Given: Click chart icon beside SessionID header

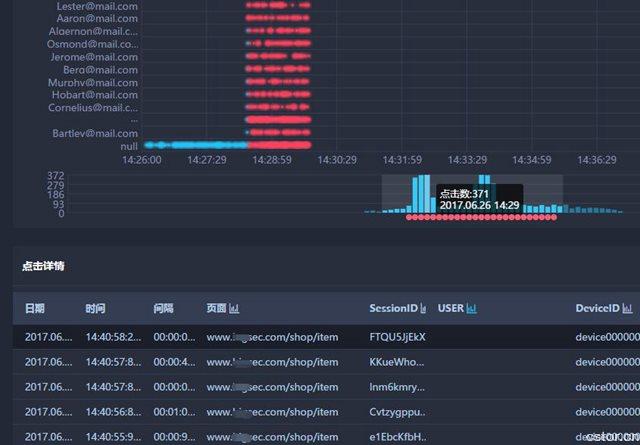Looking at the screenshot, I should point(424,309).
